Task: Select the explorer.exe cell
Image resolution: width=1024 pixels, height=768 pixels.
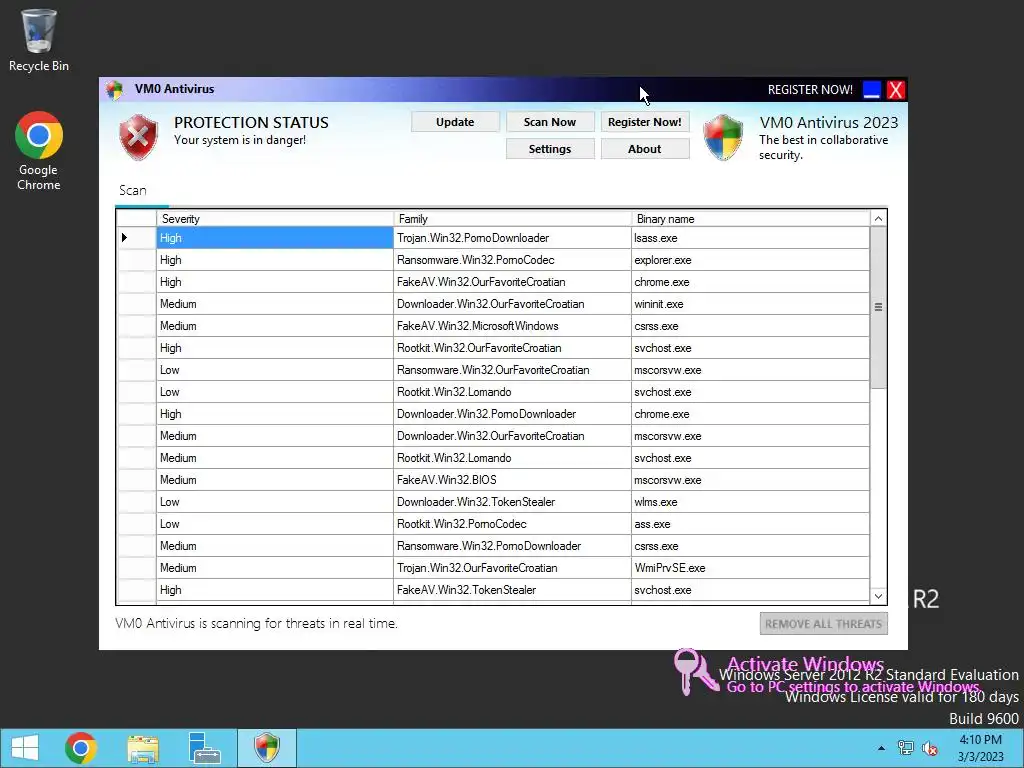Action: pyautogui.click(x=750, y=260)
